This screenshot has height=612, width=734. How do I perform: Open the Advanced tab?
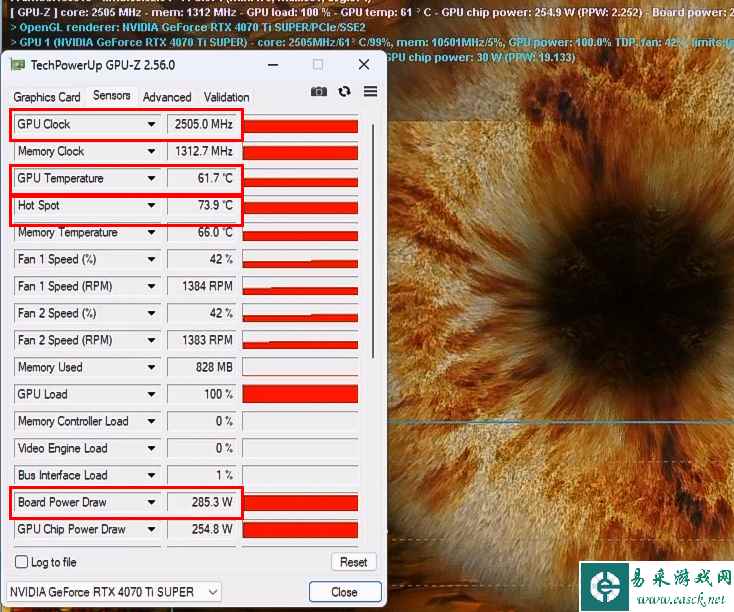[167, 97]
